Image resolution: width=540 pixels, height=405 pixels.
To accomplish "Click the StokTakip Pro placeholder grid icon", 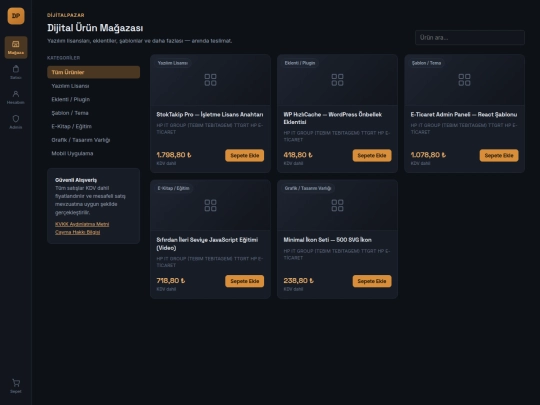I will [x=210, y=80].
